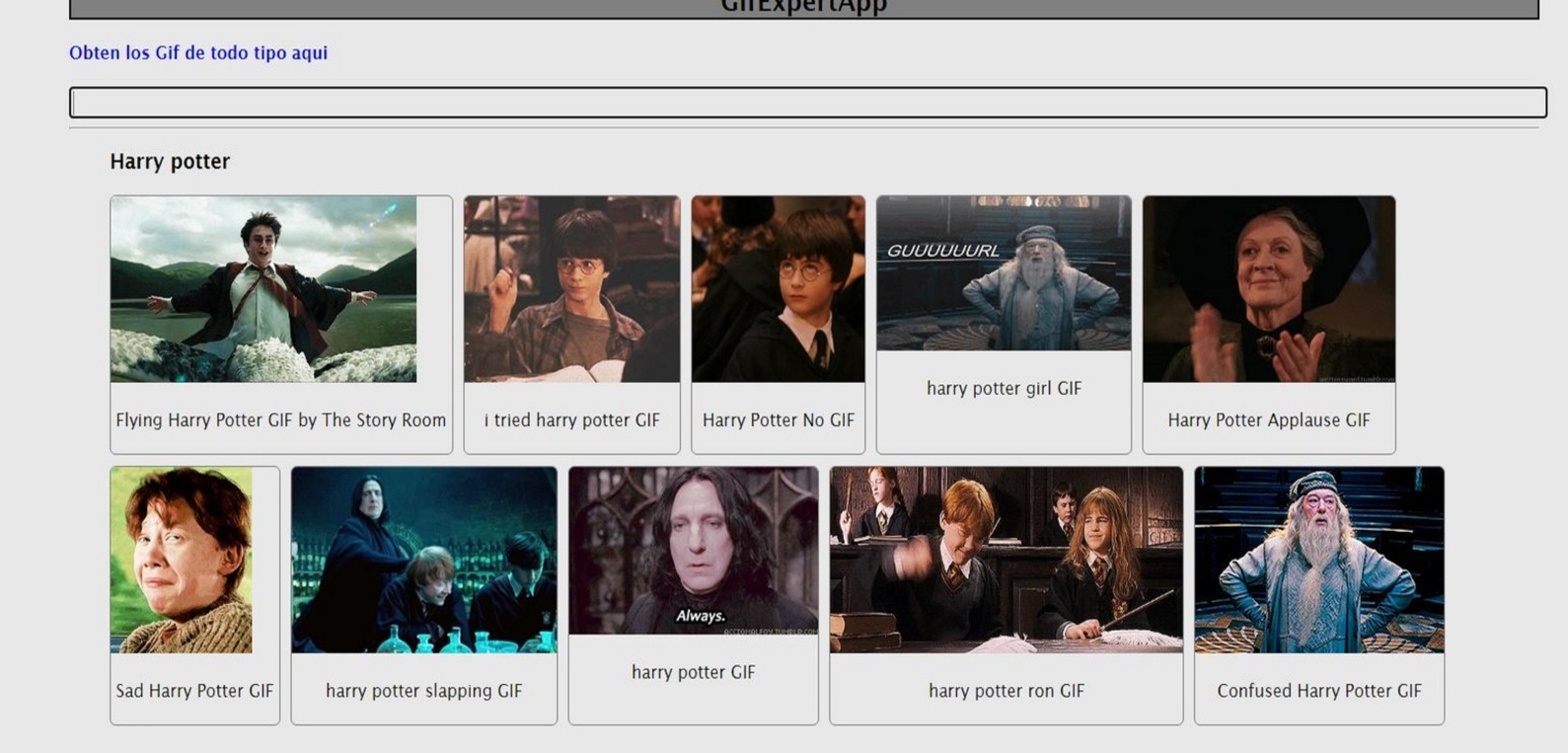This screenshot has height=753, width=1568.
Task: Click the 'harry potter slapping GIF' caption
Action: [423, 691]
